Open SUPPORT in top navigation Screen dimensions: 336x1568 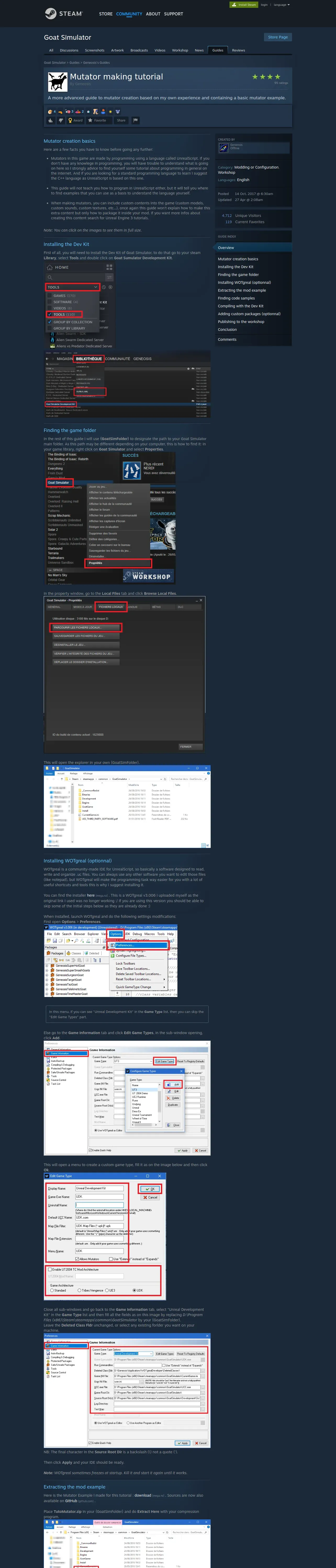coord(173,14)
